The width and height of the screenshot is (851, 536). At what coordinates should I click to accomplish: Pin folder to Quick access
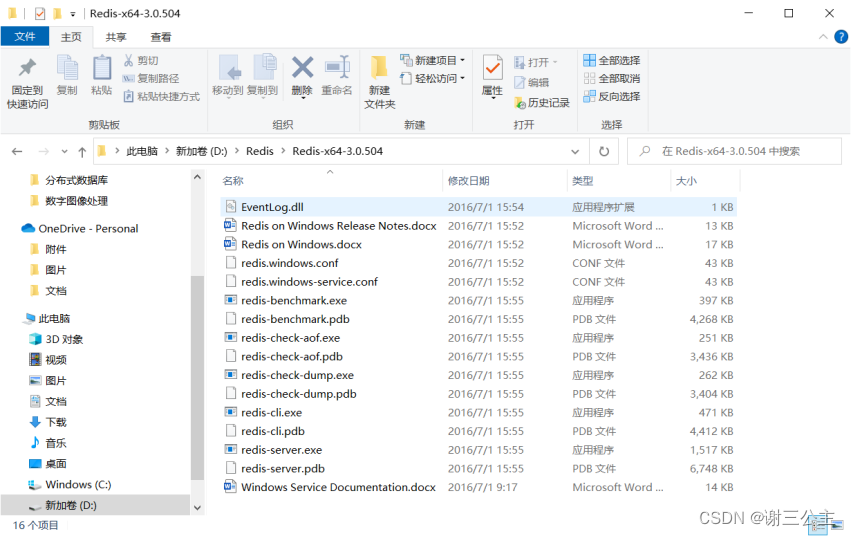coord(27,82)
